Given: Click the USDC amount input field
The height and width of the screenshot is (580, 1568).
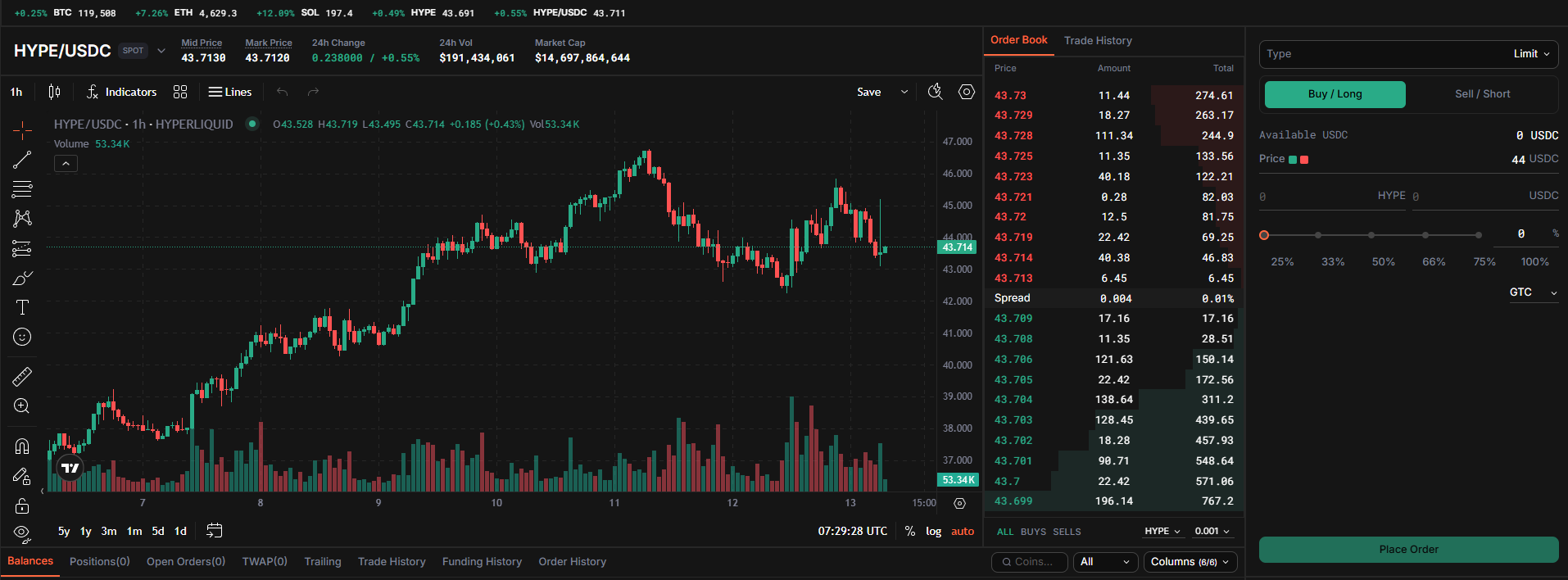Looking at the screenshot, I should pyautogui.click(x=1485, y=196).
